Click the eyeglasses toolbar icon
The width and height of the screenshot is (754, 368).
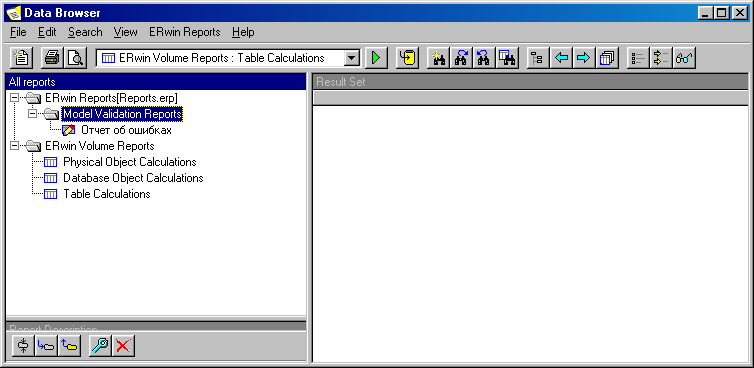[x=684, y=58]
